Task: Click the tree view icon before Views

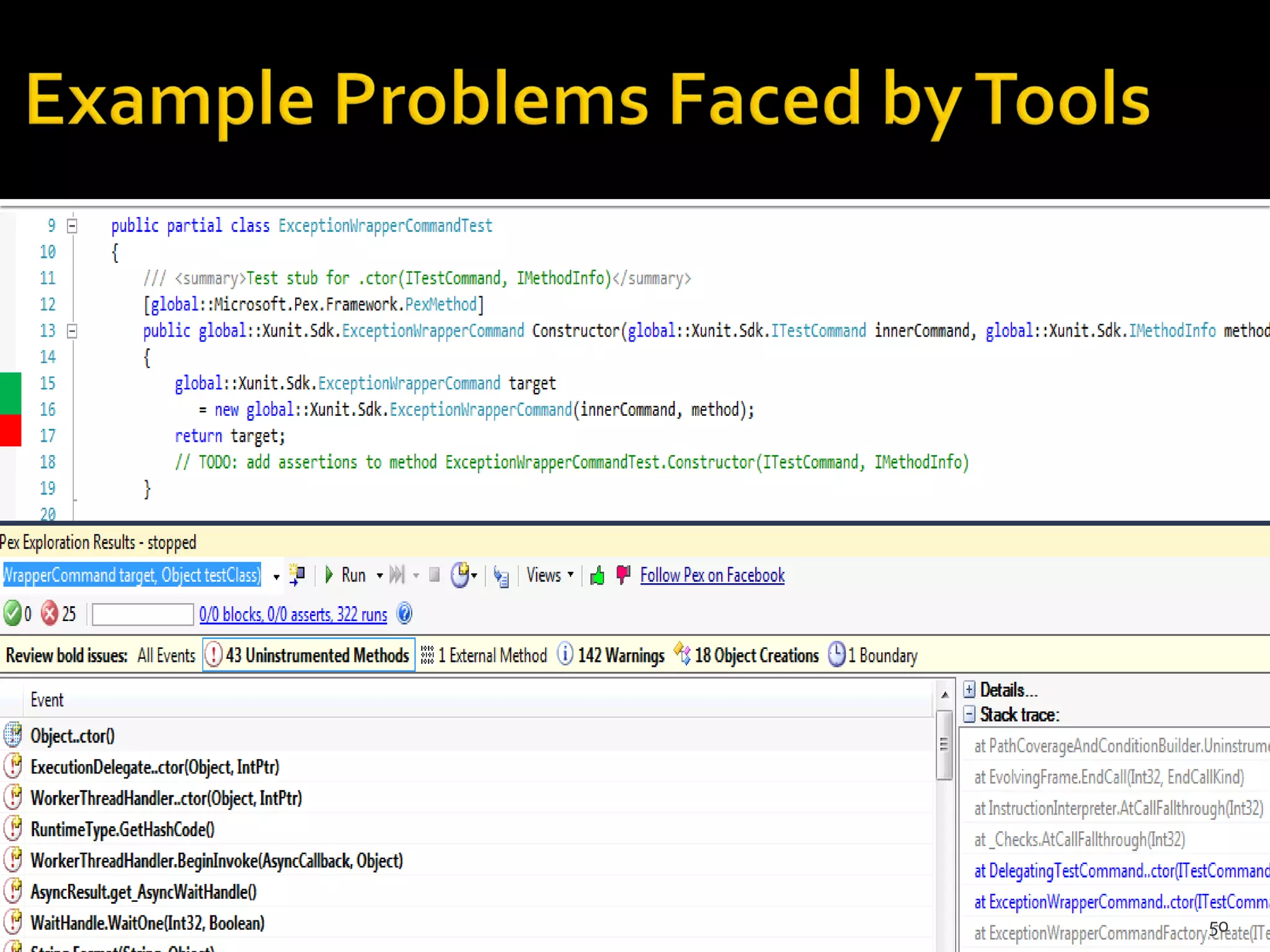Action: [501, 577]
